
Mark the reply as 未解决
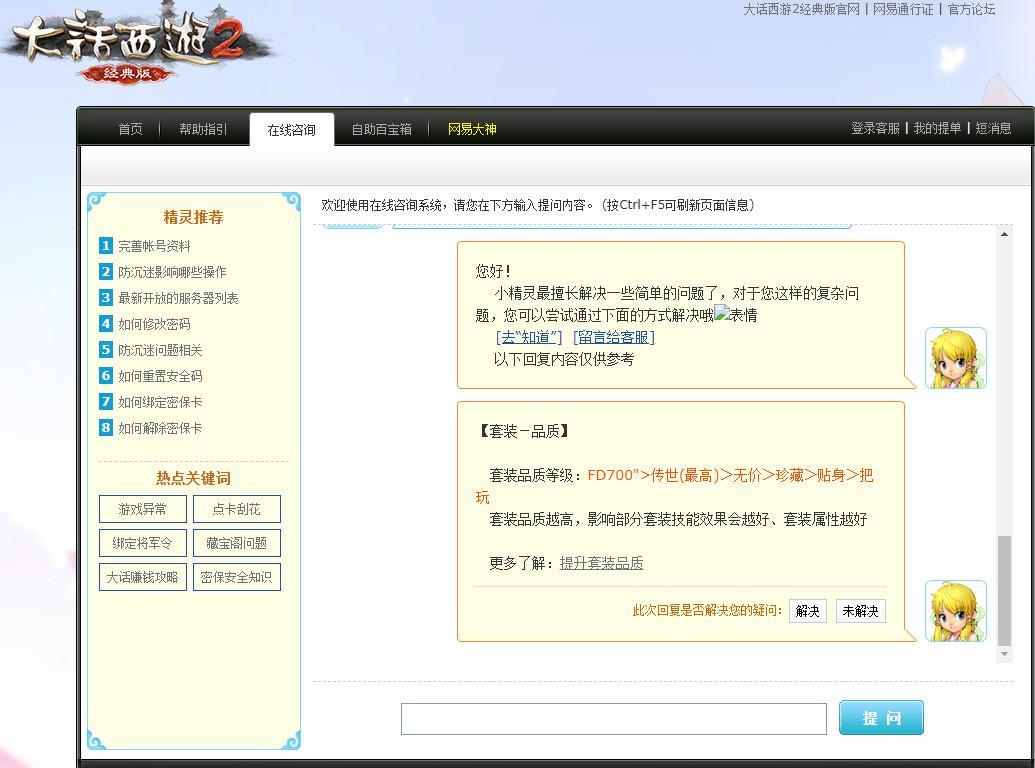[860, 611]
